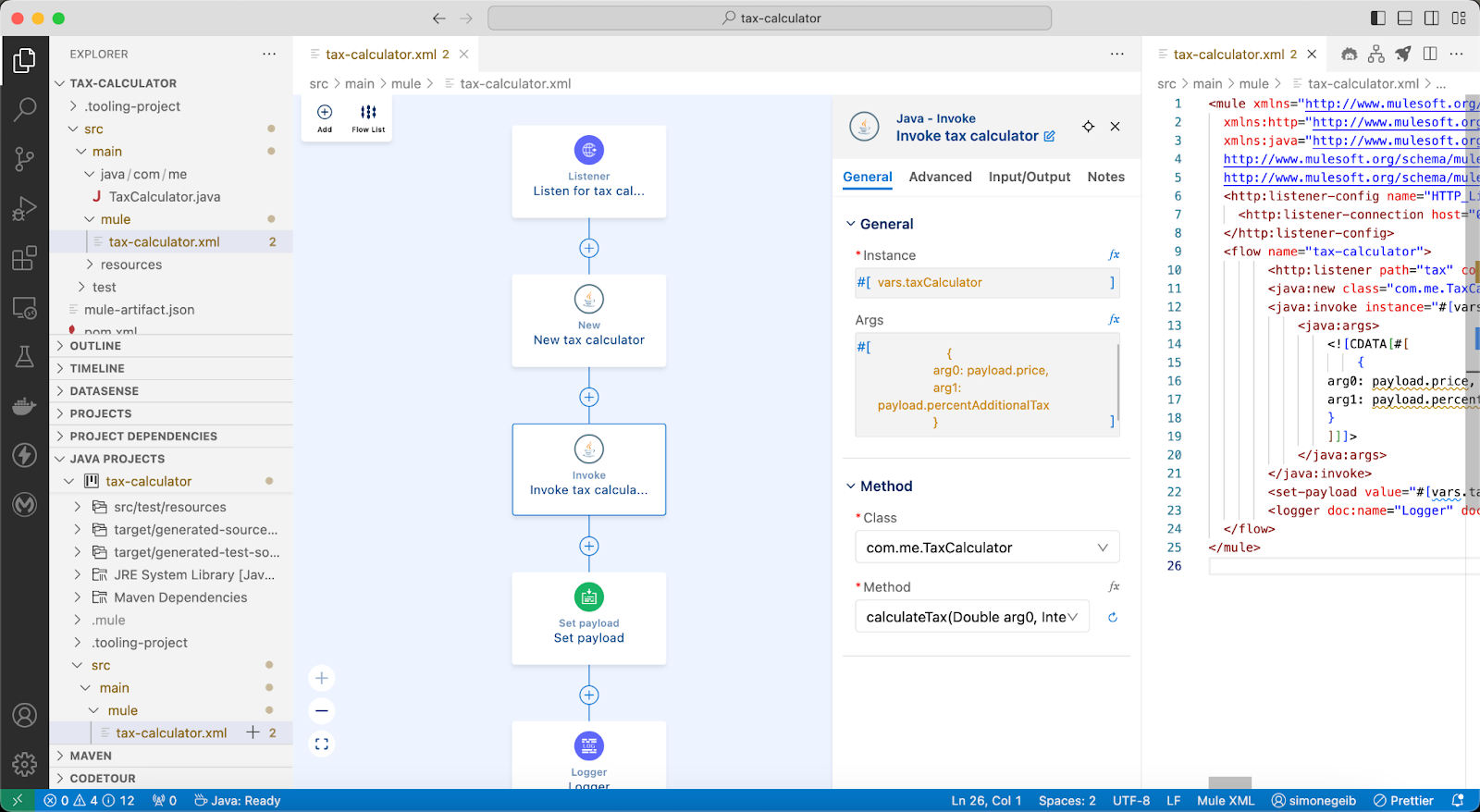
Task: Open Remote Explorer icon in activity bar
Action: (x=25, y=308)
